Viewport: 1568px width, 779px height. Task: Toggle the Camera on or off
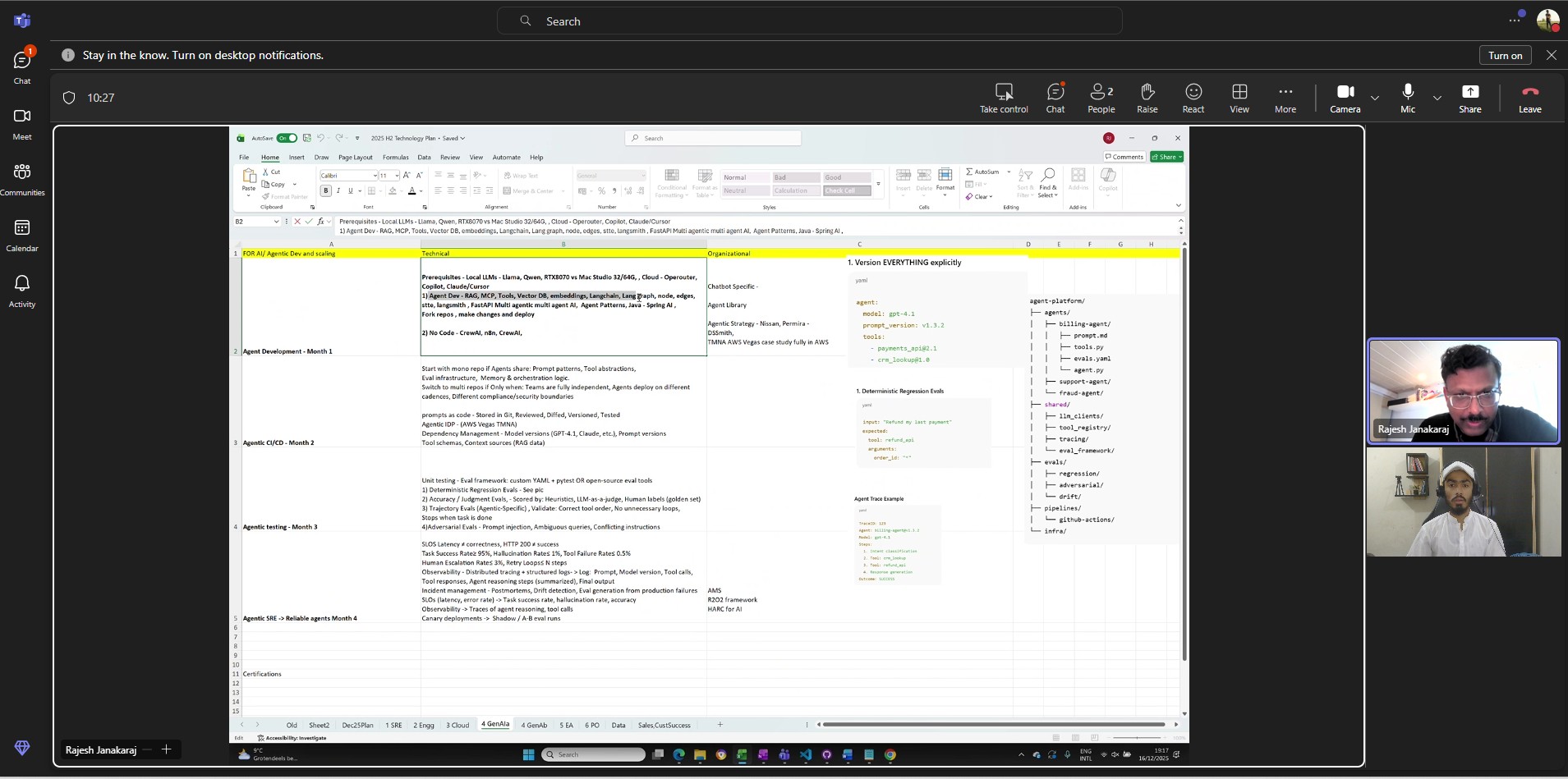click(1345, 98)
